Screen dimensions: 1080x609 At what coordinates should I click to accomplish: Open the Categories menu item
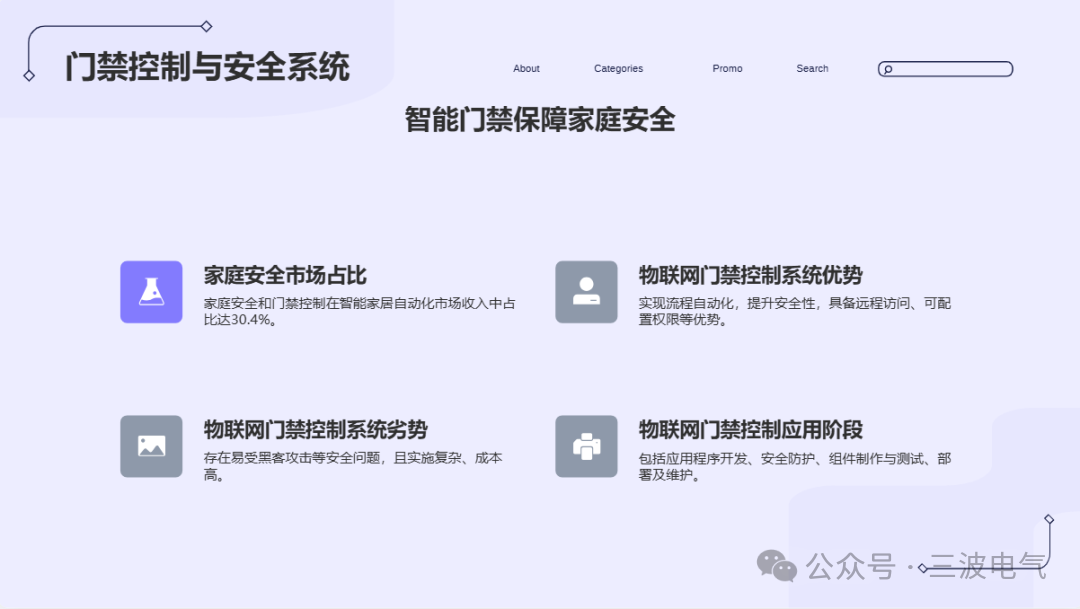pos(619,69)
